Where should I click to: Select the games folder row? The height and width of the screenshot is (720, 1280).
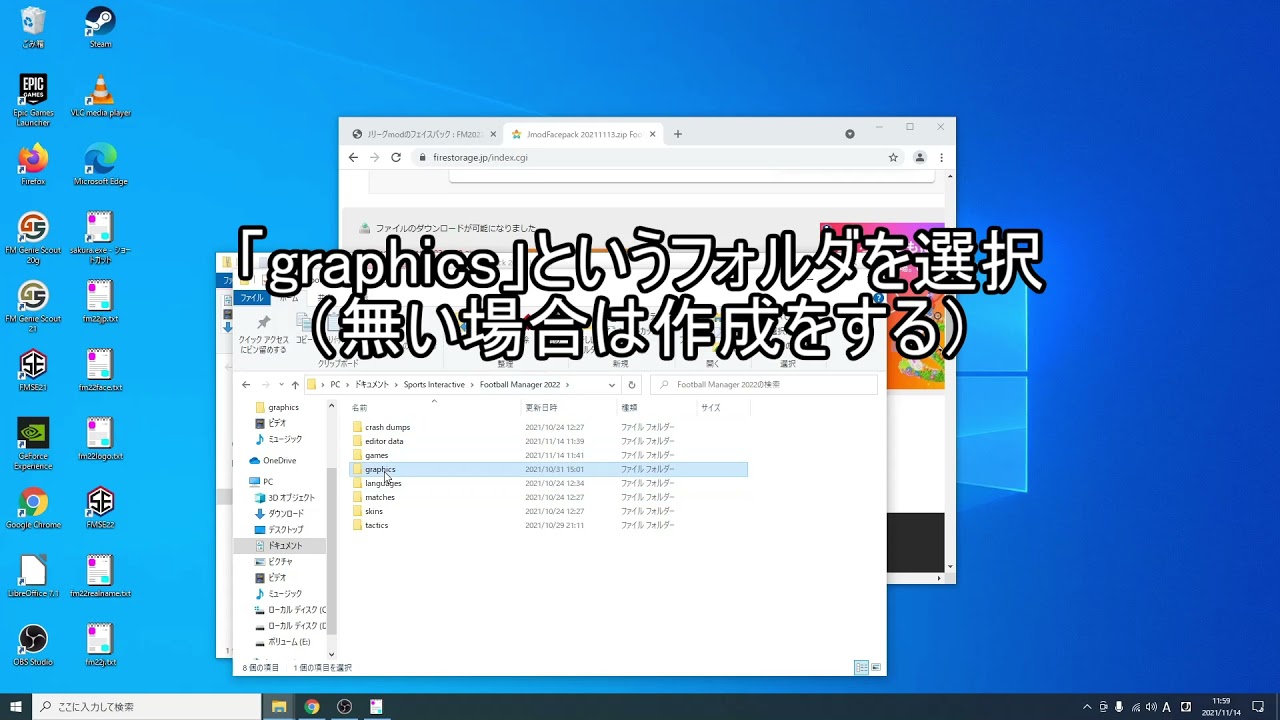[548, 455]
